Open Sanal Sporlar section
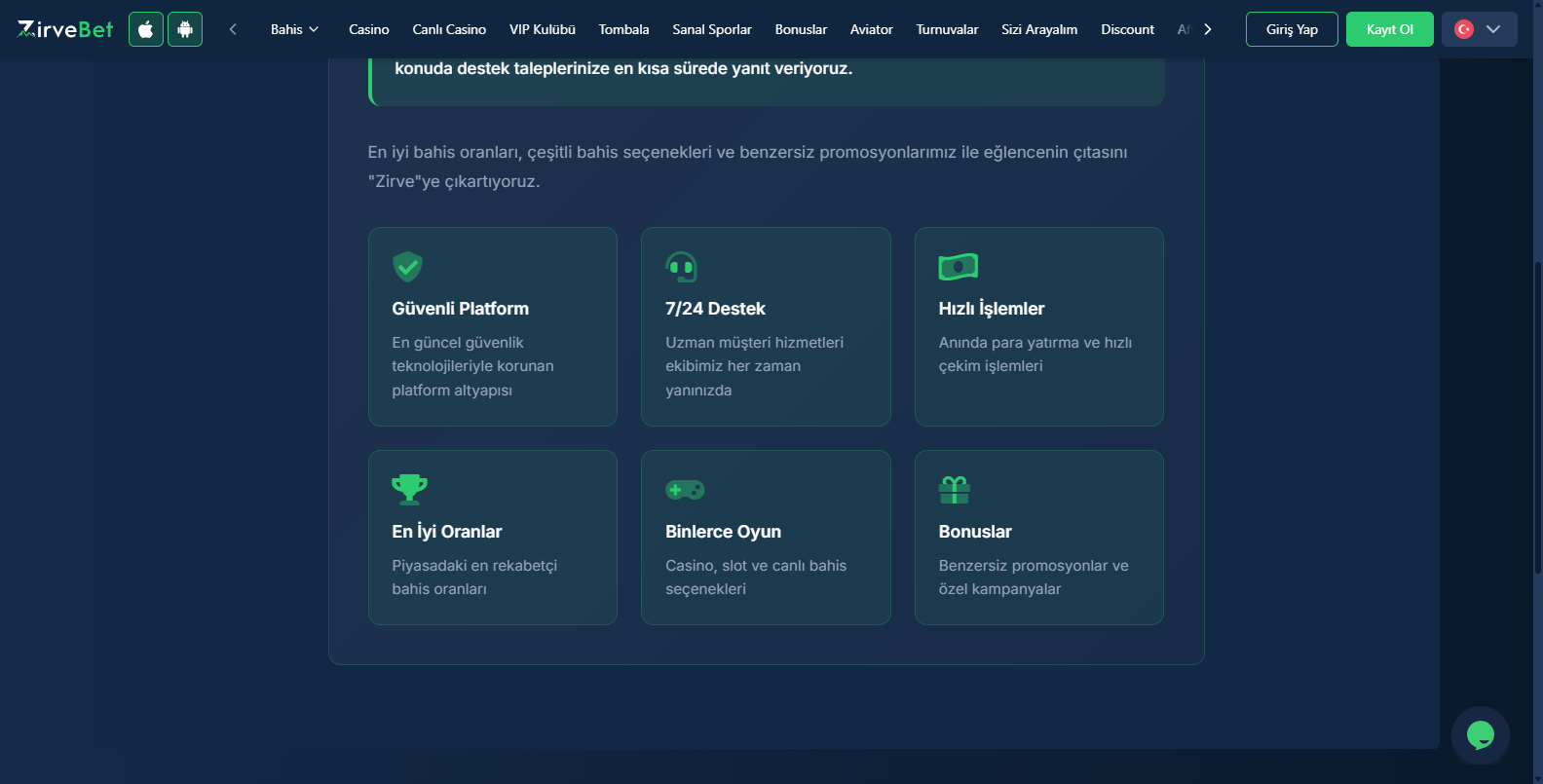This screenshot has height=784, width=1543. (x=712, y=29)
